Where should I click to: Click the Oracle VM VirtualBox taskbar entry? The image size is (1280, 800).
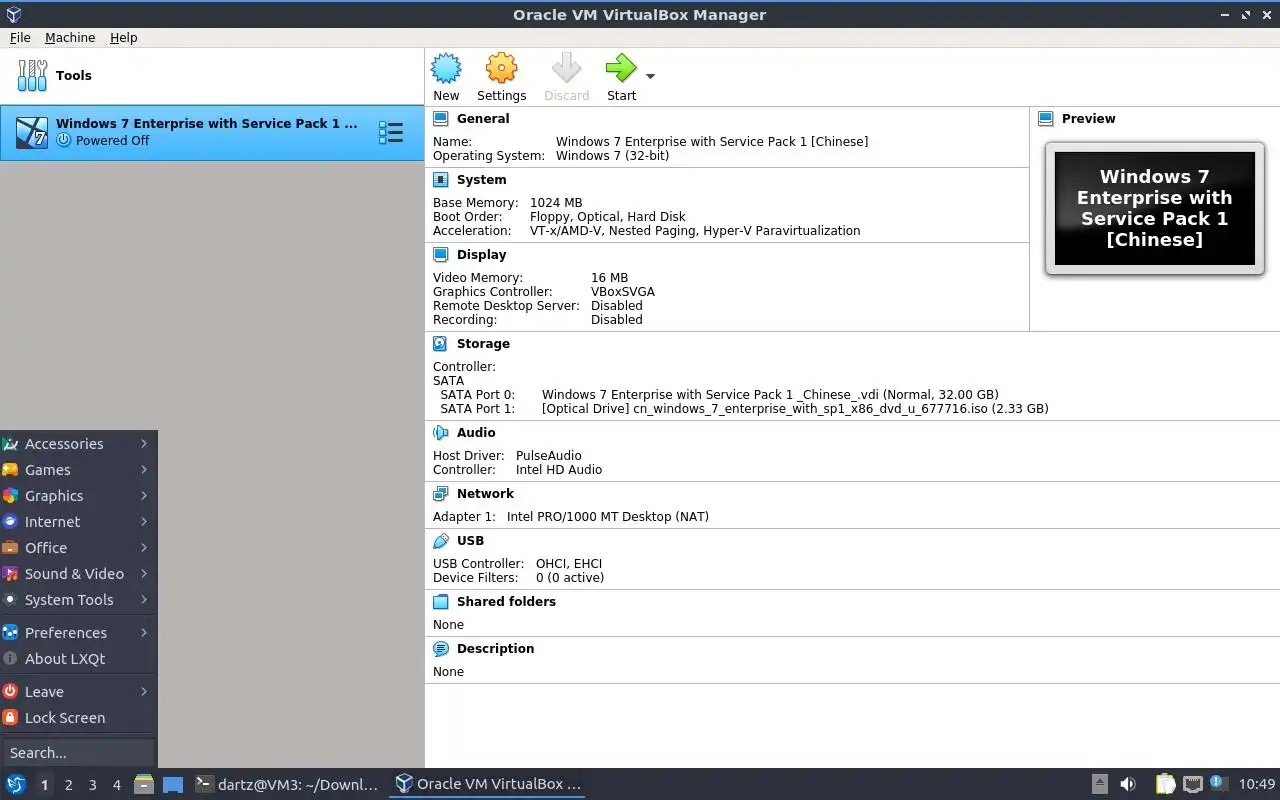pos(487,784)
